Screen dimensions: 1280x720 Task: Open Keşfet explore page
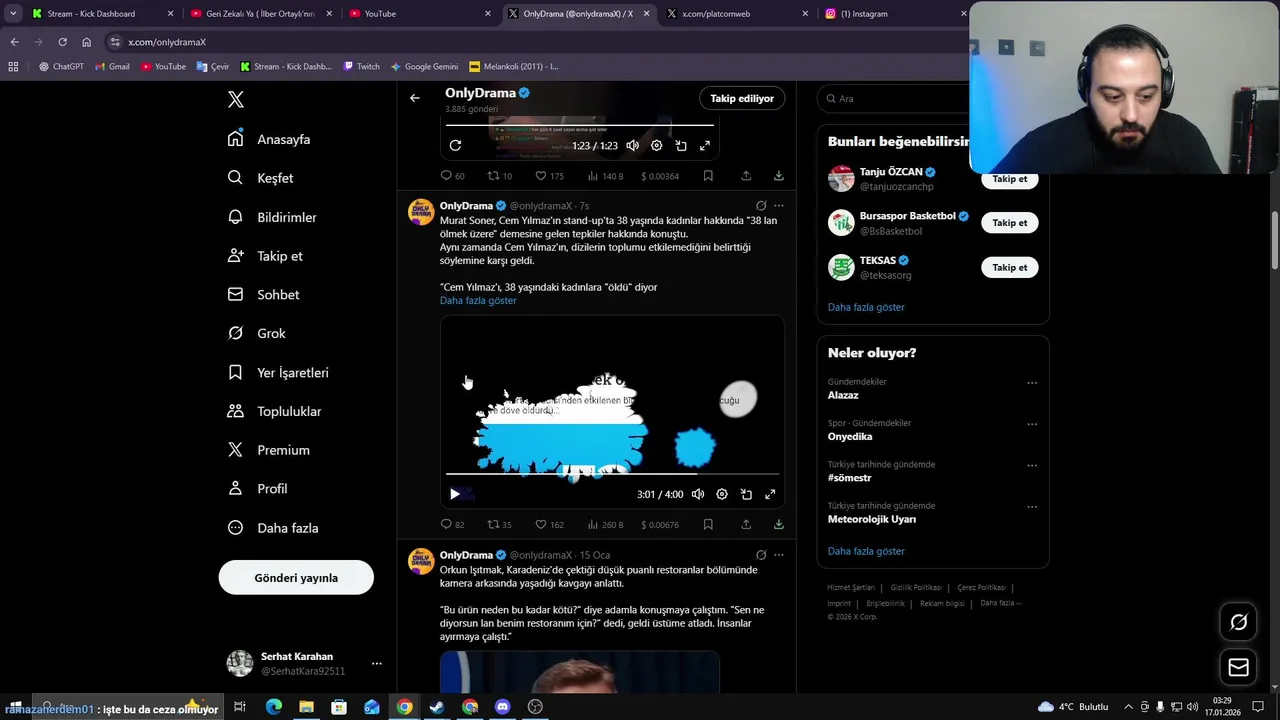coord(260,178)
